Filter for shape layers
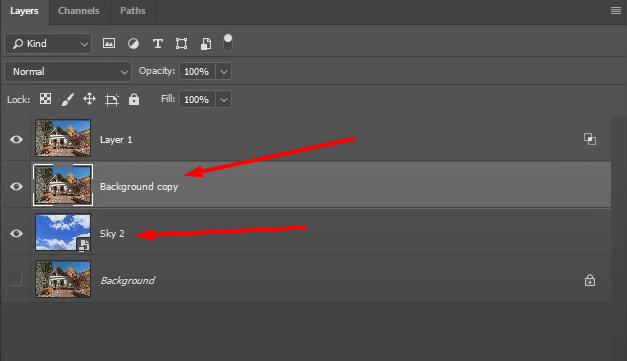Image resolution: width=627 pixels, height=361 pixels. point(182,44)
